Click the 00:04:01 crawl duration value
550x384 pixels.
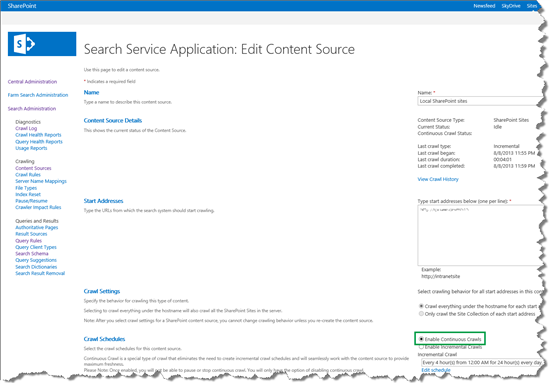pyautogui.click(x=502, y=160)
